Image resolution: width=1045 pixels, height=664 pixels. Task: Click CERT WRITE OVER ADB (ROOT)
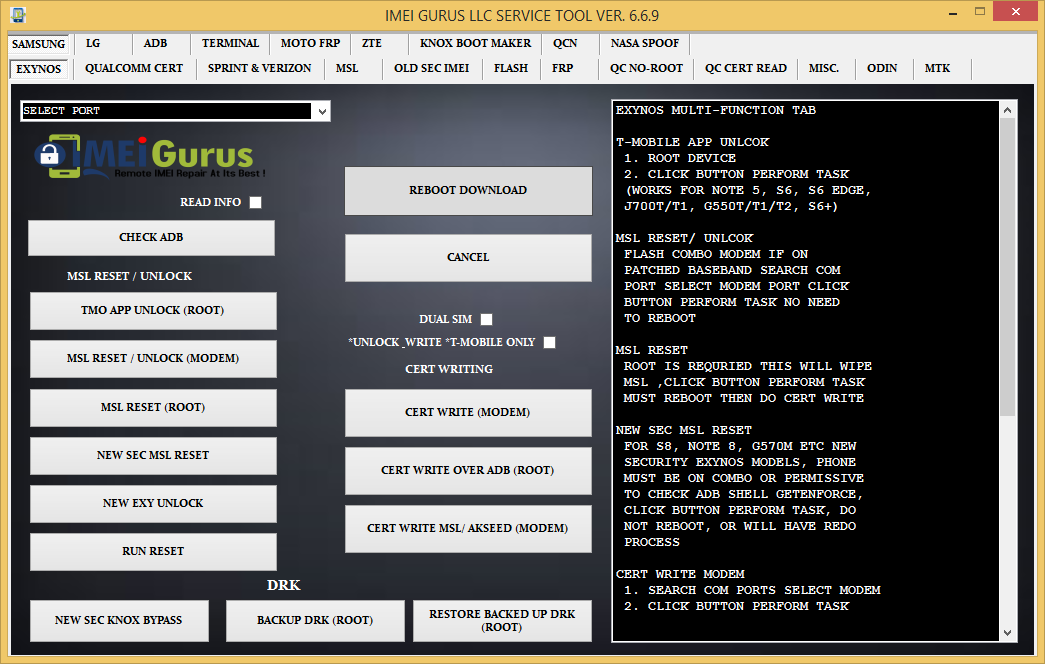click(x=468, y=471)
